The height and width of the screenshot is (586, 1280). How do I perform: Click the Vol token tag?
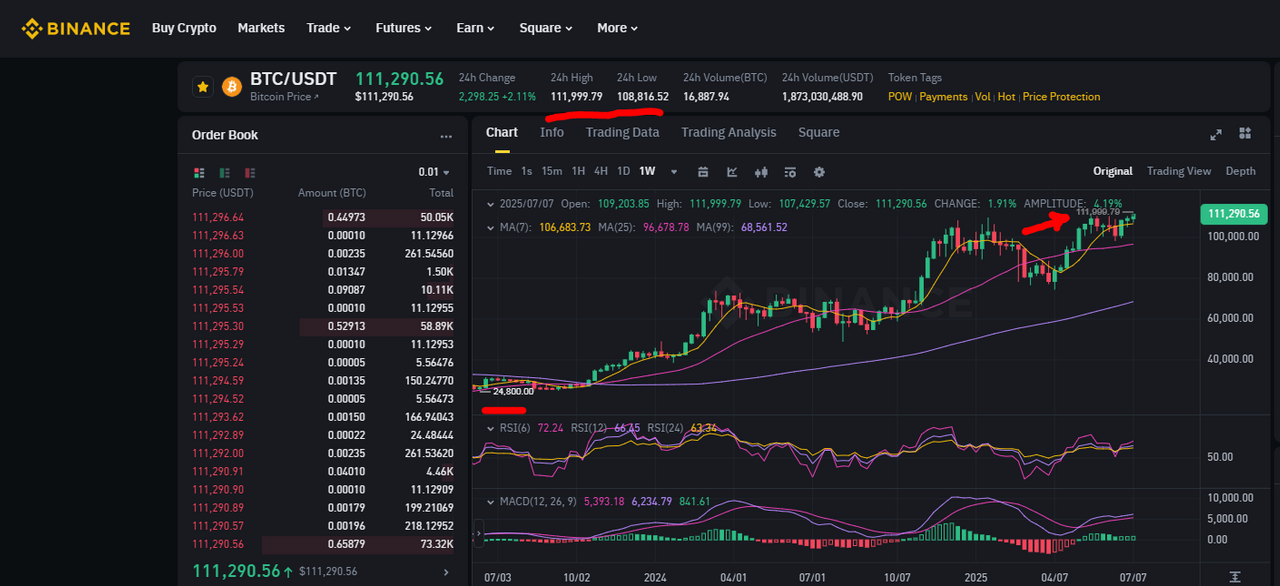point(982,97)
